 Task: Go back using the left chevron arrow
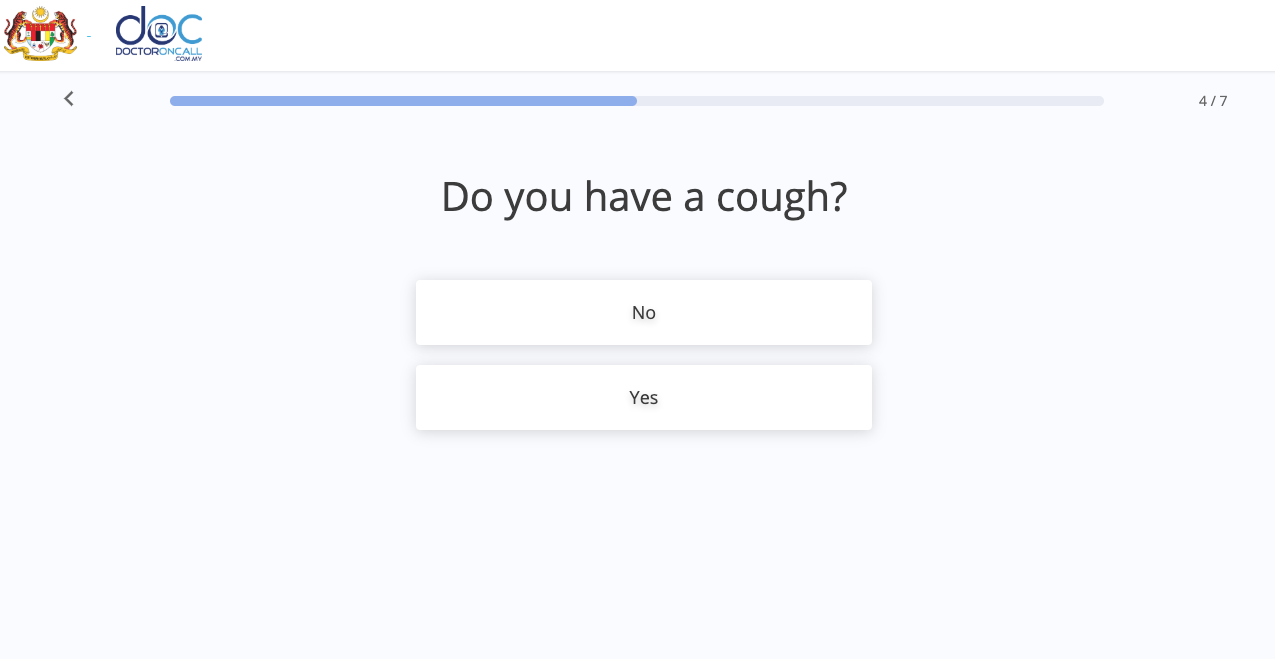coord(69,99)
